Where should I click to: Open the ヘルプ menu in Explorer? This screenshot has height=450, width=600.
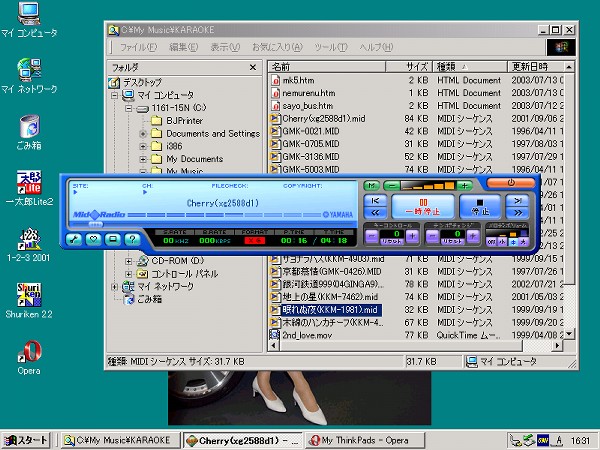(376, 47)
